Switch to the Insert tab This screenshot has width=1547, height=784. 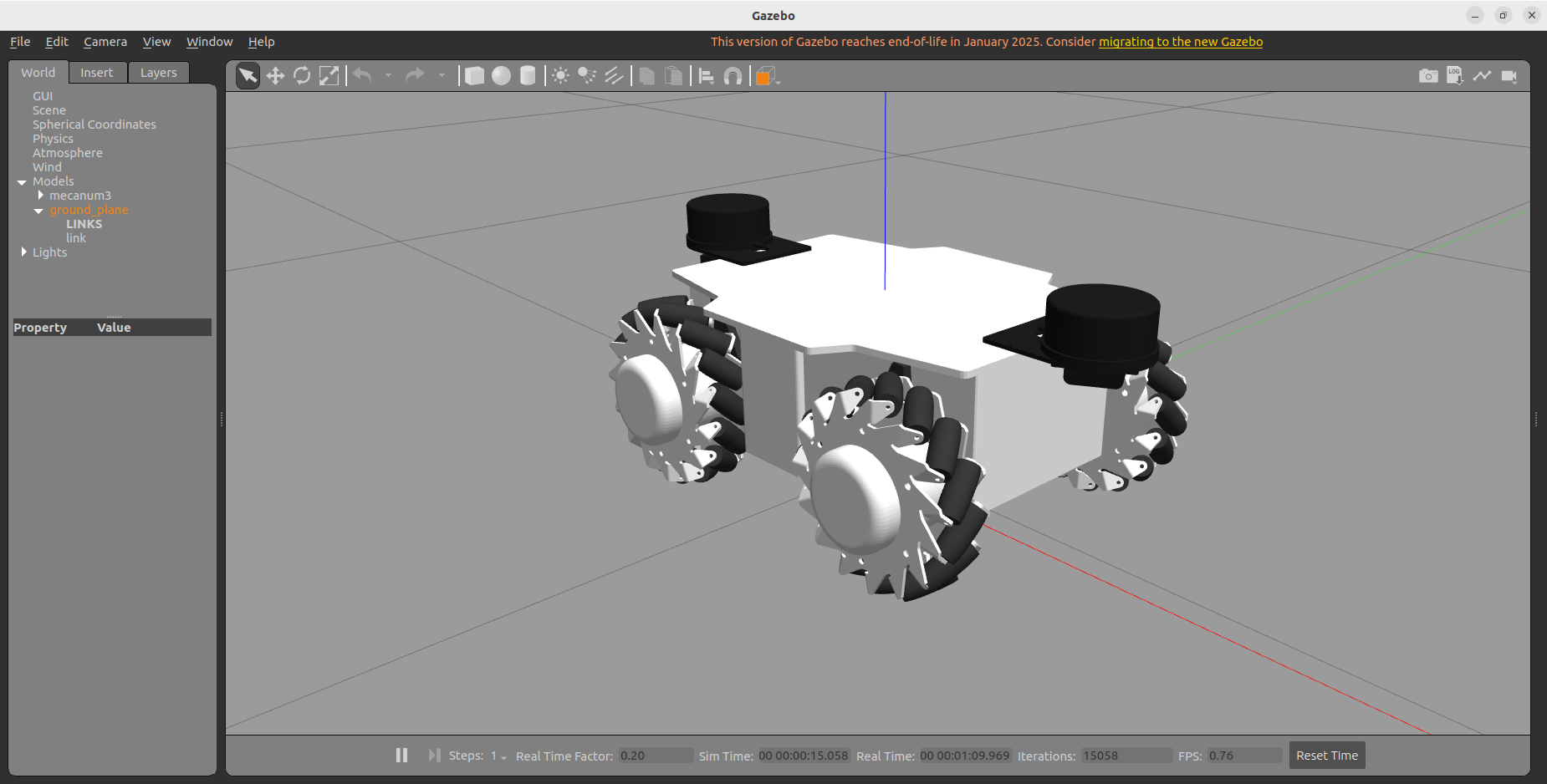click(x=96, y=73)
